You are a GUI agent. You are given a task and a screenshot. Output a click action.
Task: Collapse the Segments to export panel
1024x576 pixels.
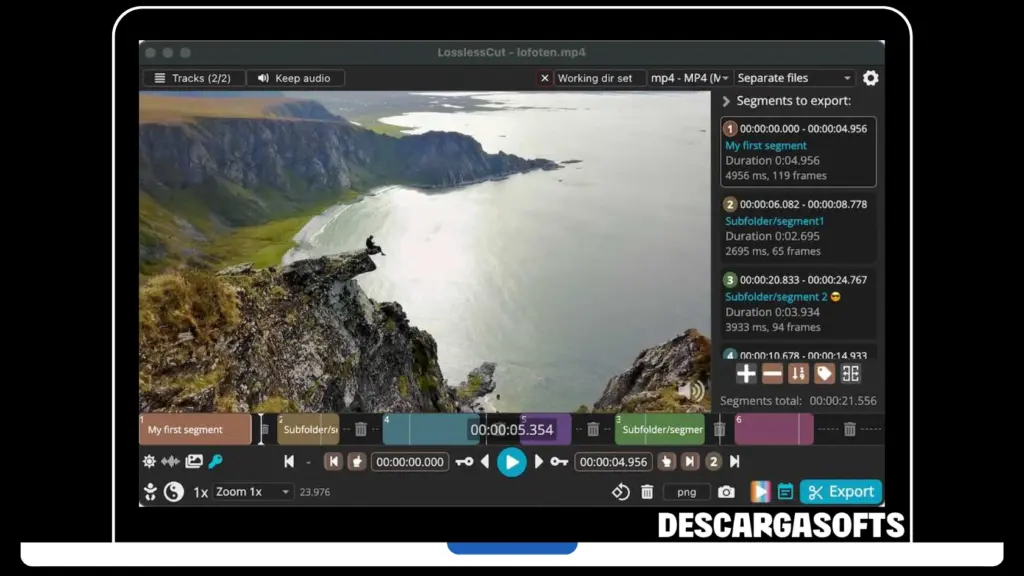pyautogui.click(x=727, y=101)
